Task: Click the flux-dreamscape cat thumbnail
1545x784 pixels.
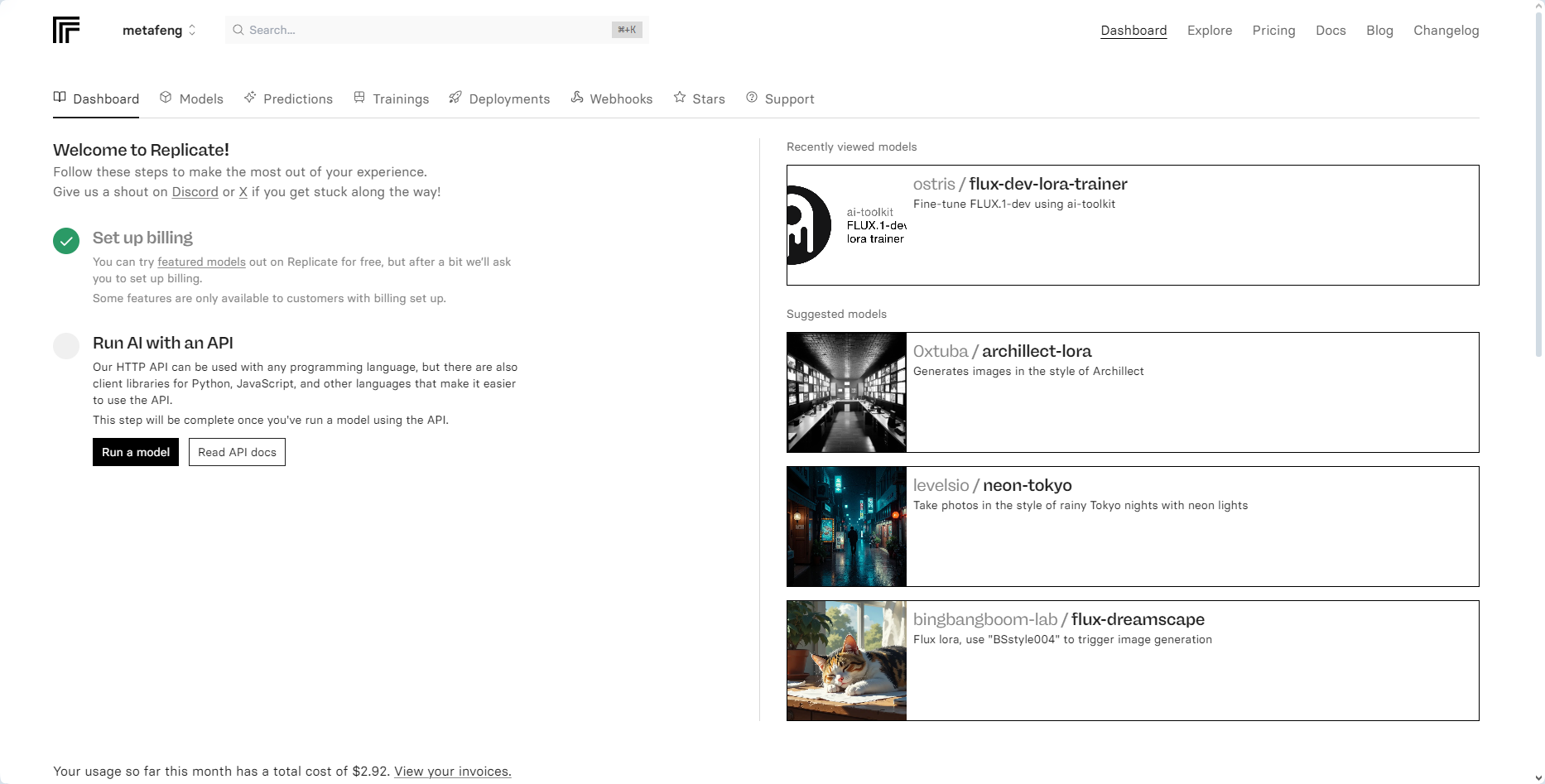Action: coord(846,661)
